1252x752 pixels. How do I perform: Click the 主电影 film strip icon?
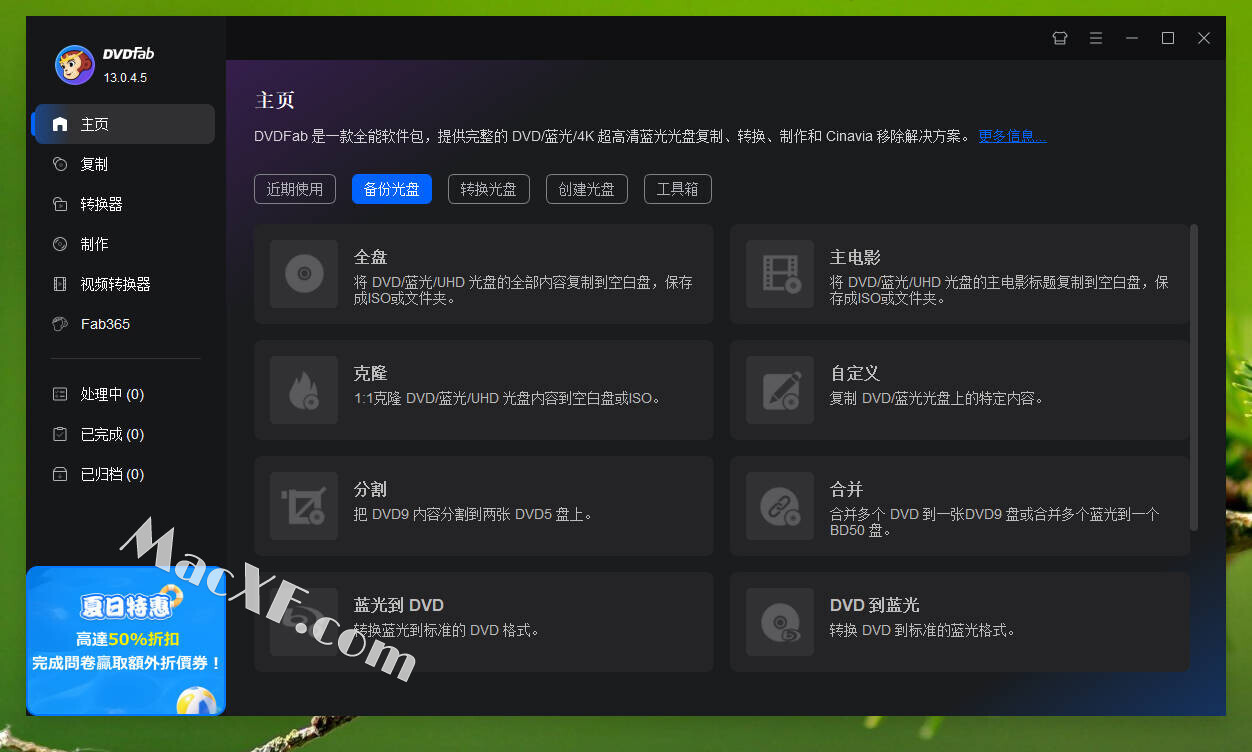[780, 274]
